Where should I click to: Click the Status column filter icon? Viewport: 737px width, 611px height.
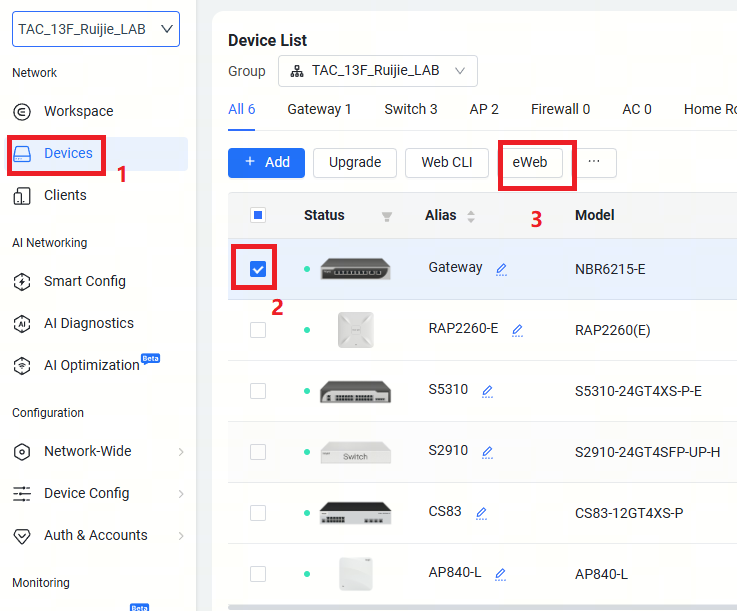(387, 216)
